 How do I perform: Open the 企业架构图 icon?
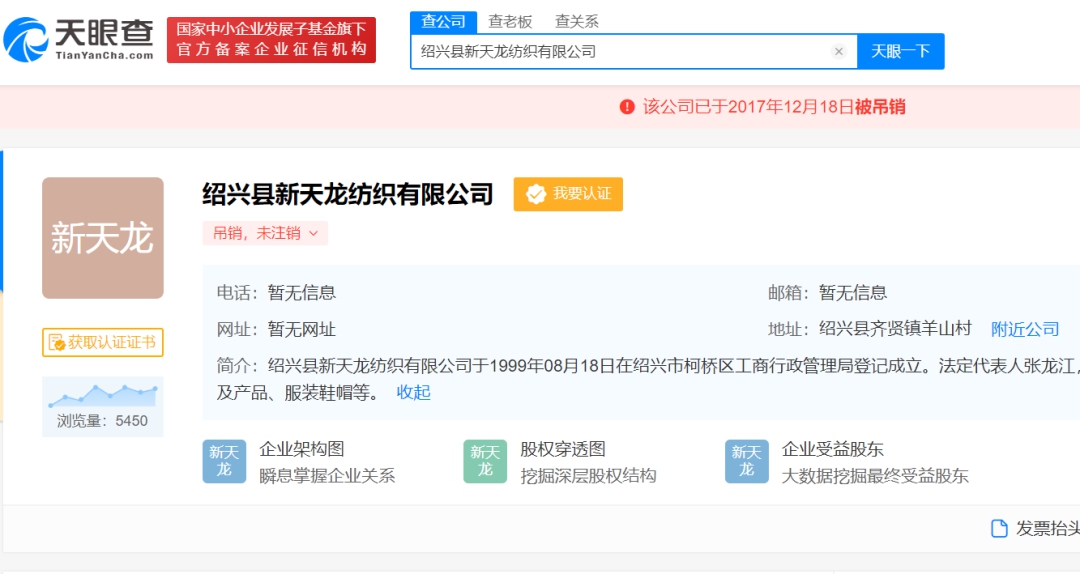tap(224, 461)
